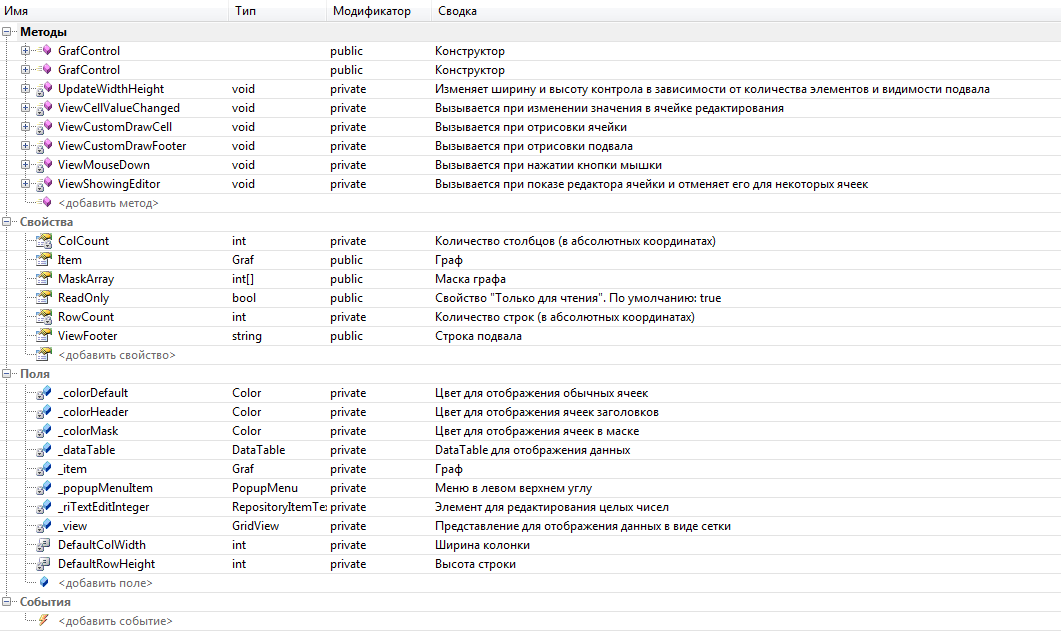Viewport: 1061px width, 637px height.
Task: Click the ViewCustomDrawFooter method icon
Action: click(44, 146)
